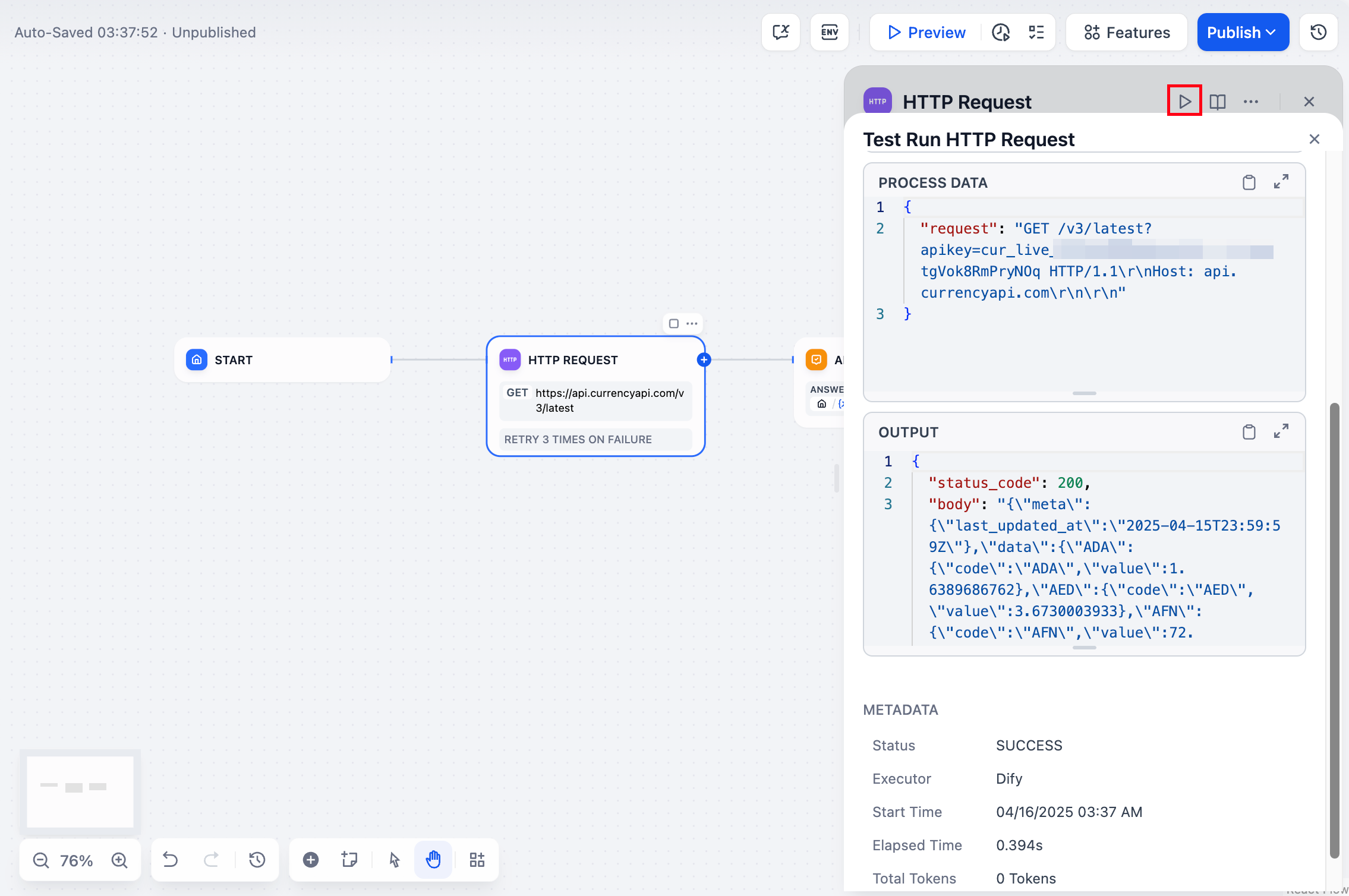
Task: Open the ENV environment variables icon
Action: coord(829,32)
